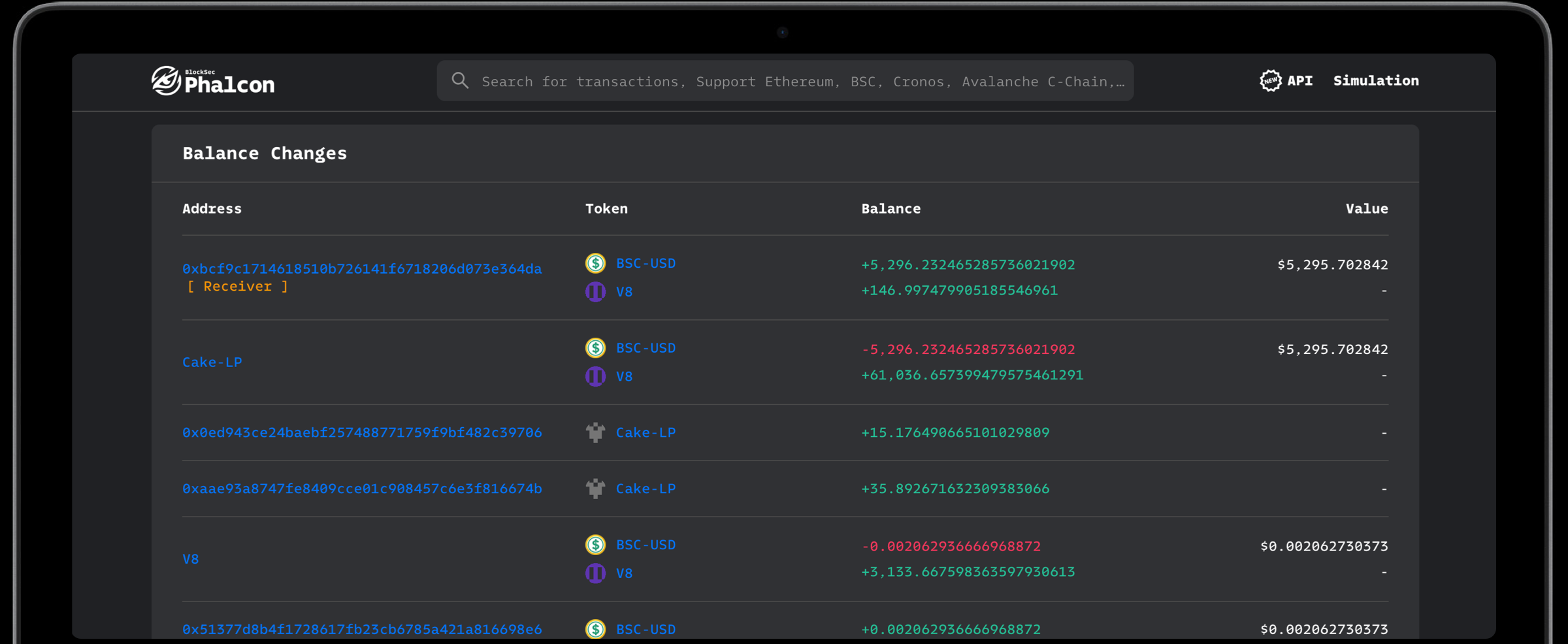Viewport: 1568px width, 644px height.
Task: Open the API menu item
Action: [x=1299, y=81]
